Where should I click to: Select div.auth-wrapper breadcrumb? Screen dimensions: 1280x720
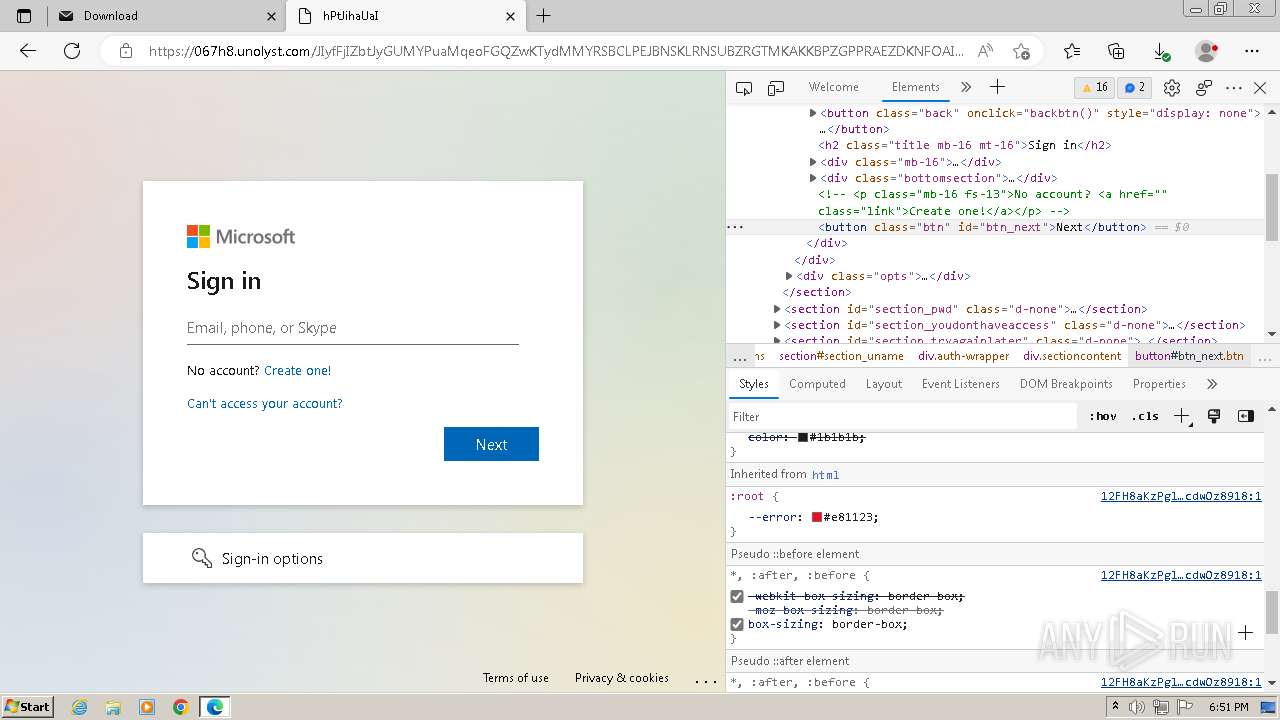pyautogui.click(x=964, y=356)
